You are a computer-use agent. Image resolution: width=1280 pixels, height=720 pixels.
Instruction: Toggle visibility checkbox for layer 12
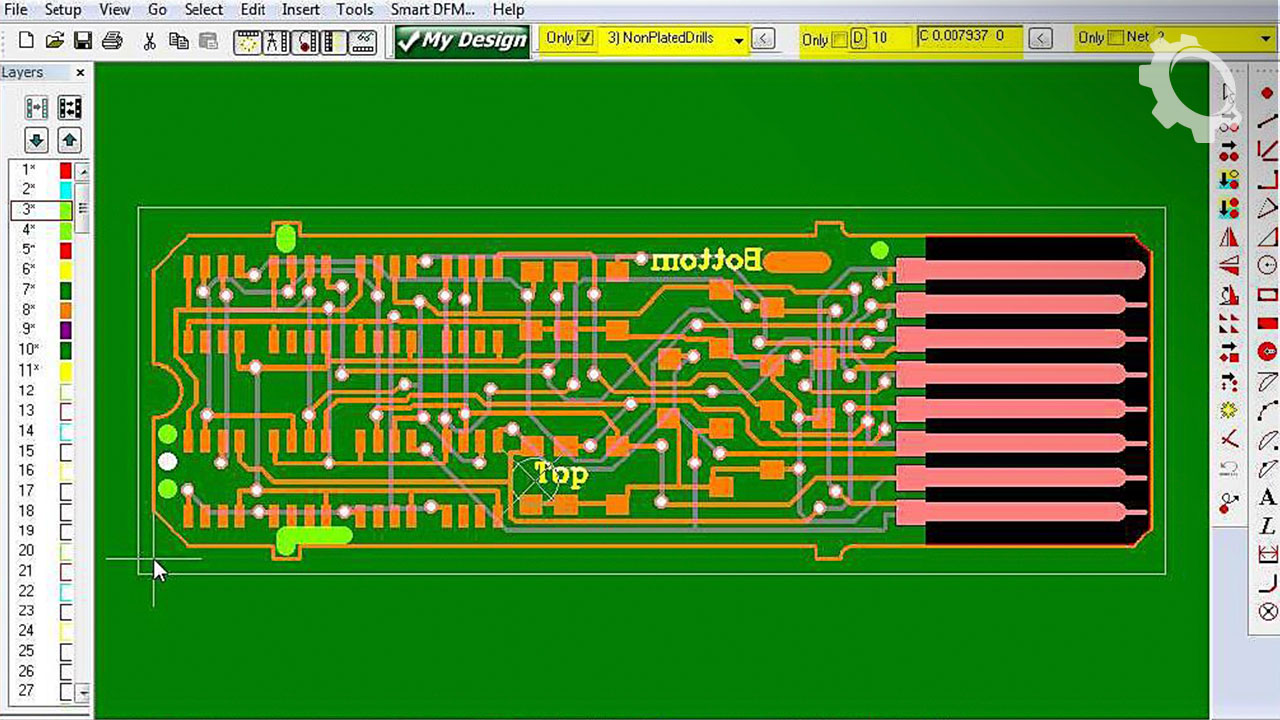coord(66,391)
